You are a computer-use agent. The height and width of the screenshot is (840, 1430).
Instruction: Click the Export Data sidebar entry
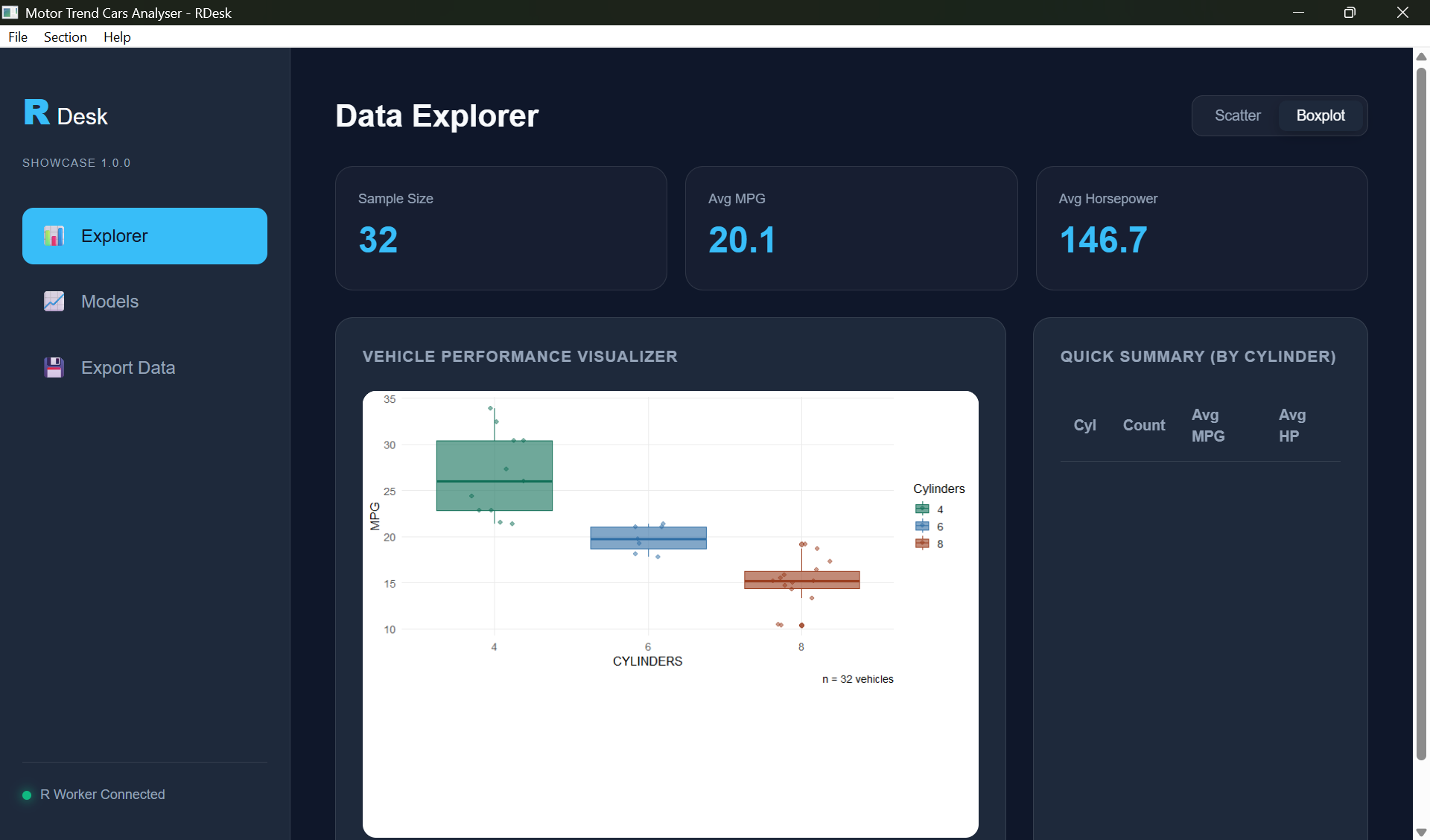128,367
